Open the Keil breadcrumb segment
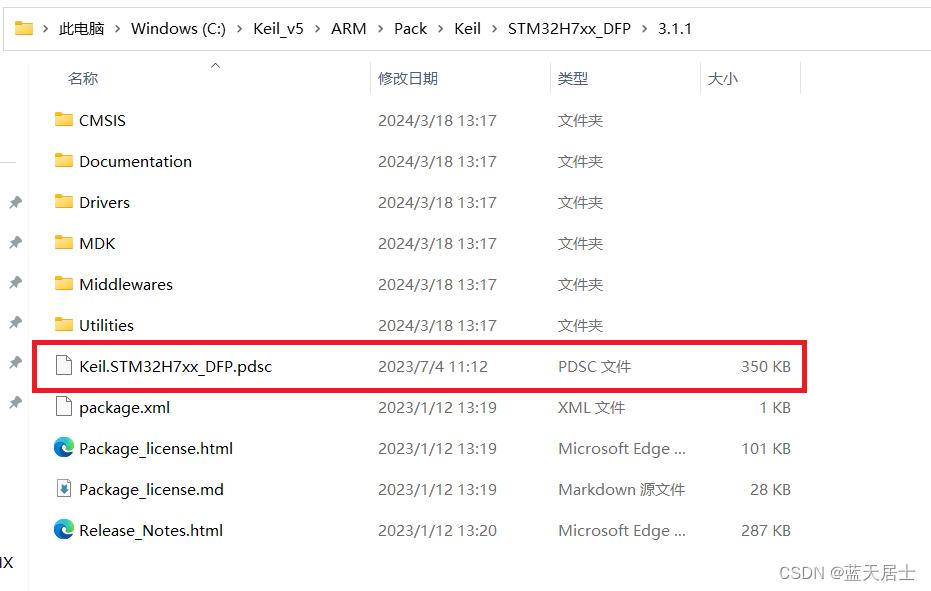 [x=467, y=29]
